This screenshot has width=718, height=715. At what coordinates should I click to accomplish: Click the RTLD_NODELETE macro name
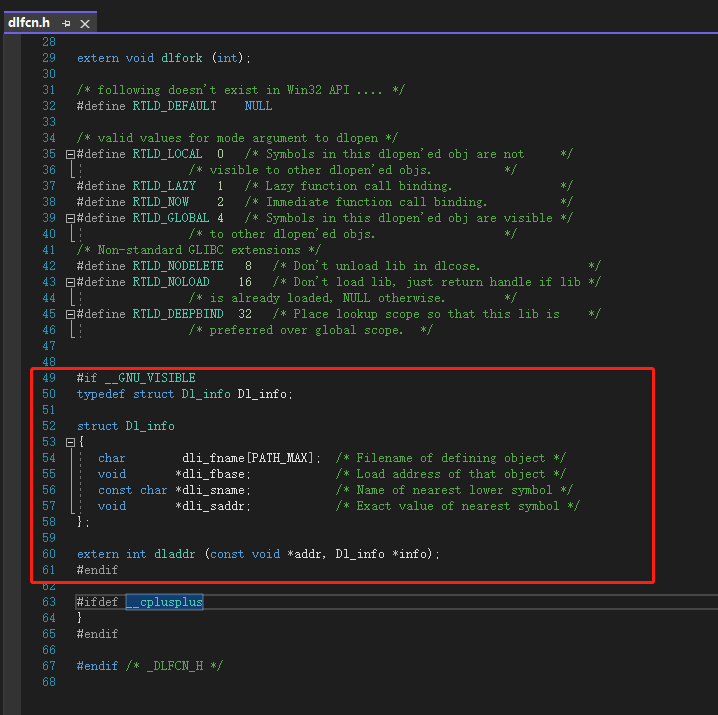tap(178, 266)
